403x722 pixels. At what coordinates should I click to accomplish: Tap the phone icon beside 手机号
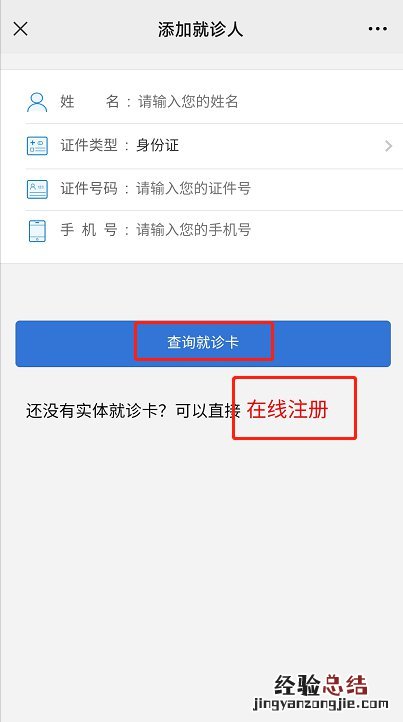[x=37, y=231]
